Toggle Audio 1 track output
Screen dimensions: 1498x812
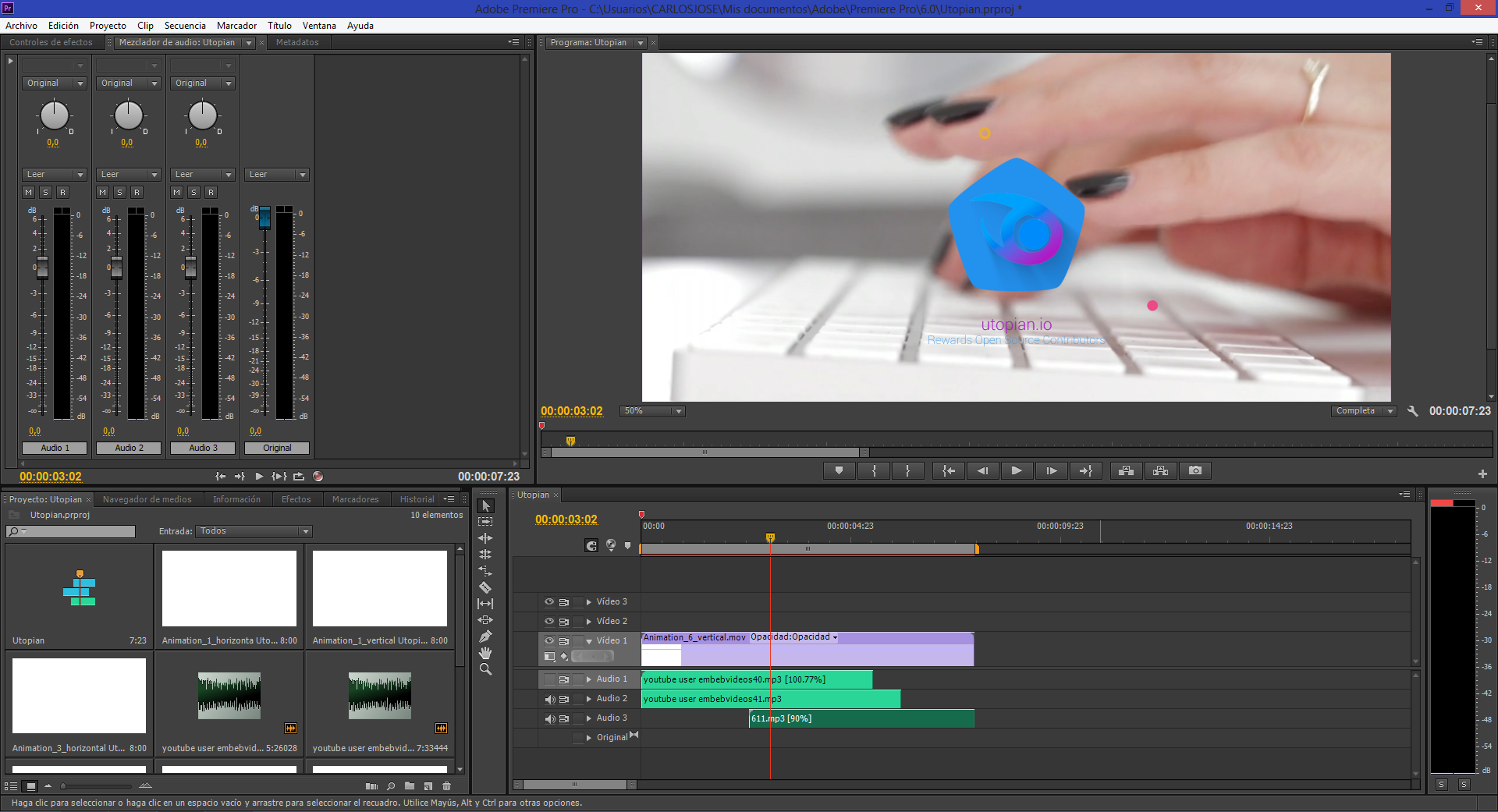click(549, 679)
